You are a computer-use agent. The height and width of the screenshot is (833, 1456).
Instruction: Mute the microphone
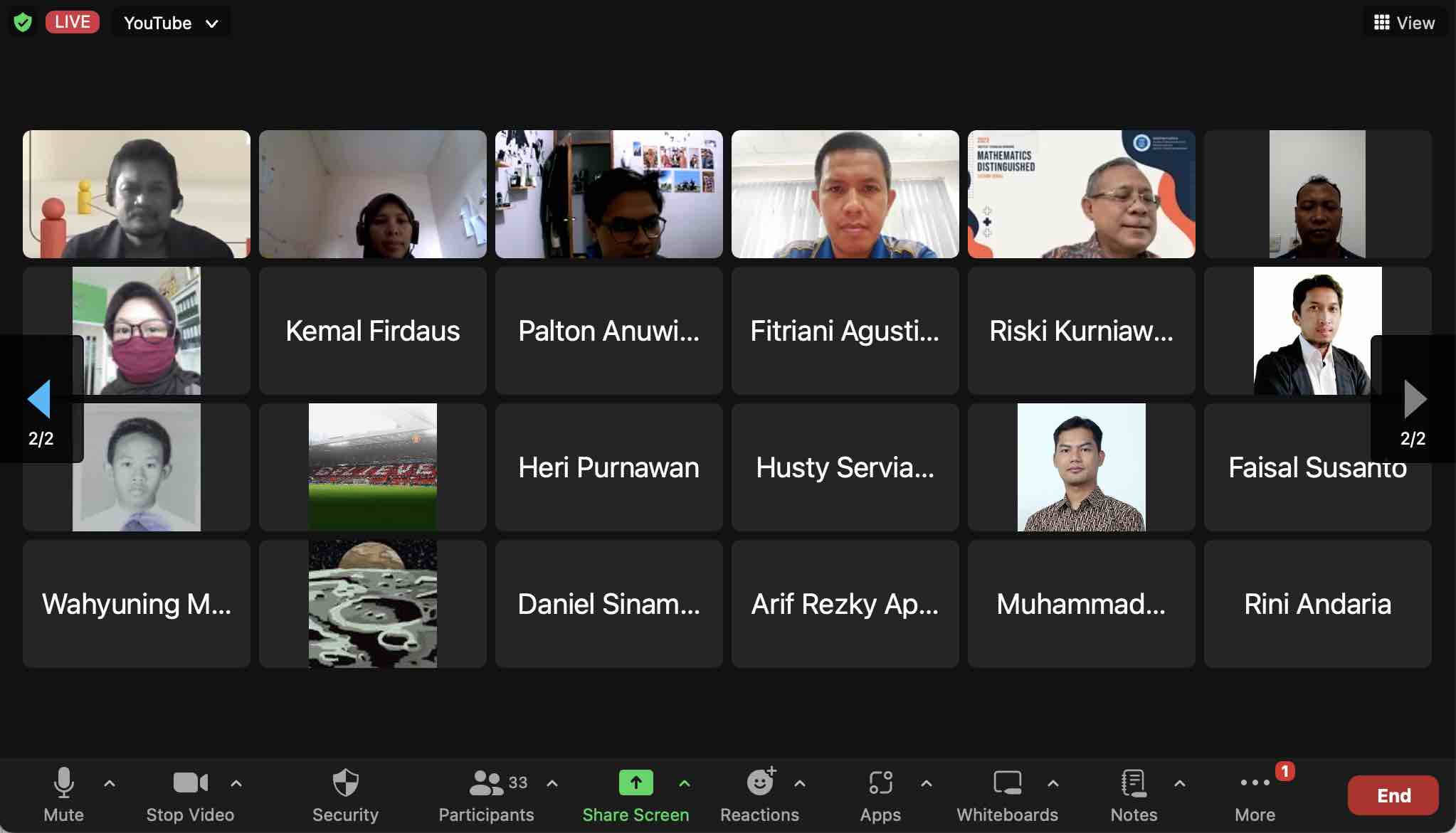pos(63,783)
